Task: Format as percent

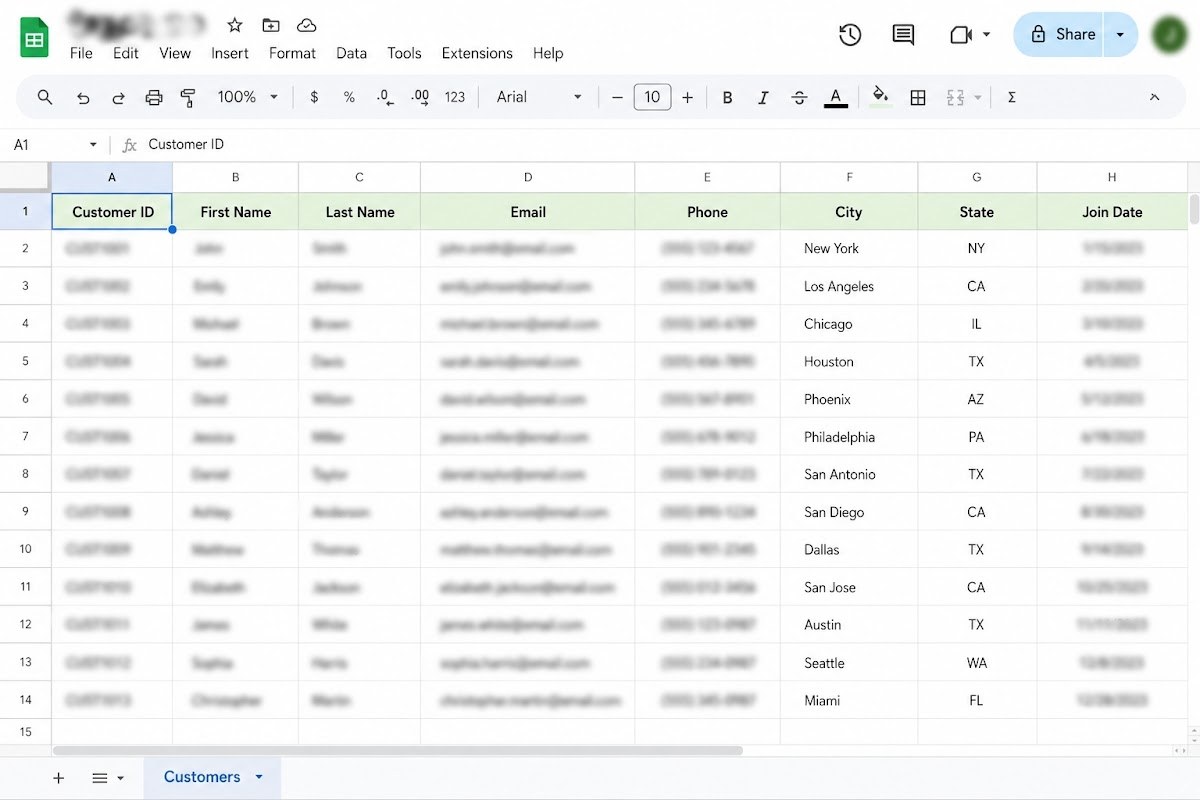Action: [349, 97]
